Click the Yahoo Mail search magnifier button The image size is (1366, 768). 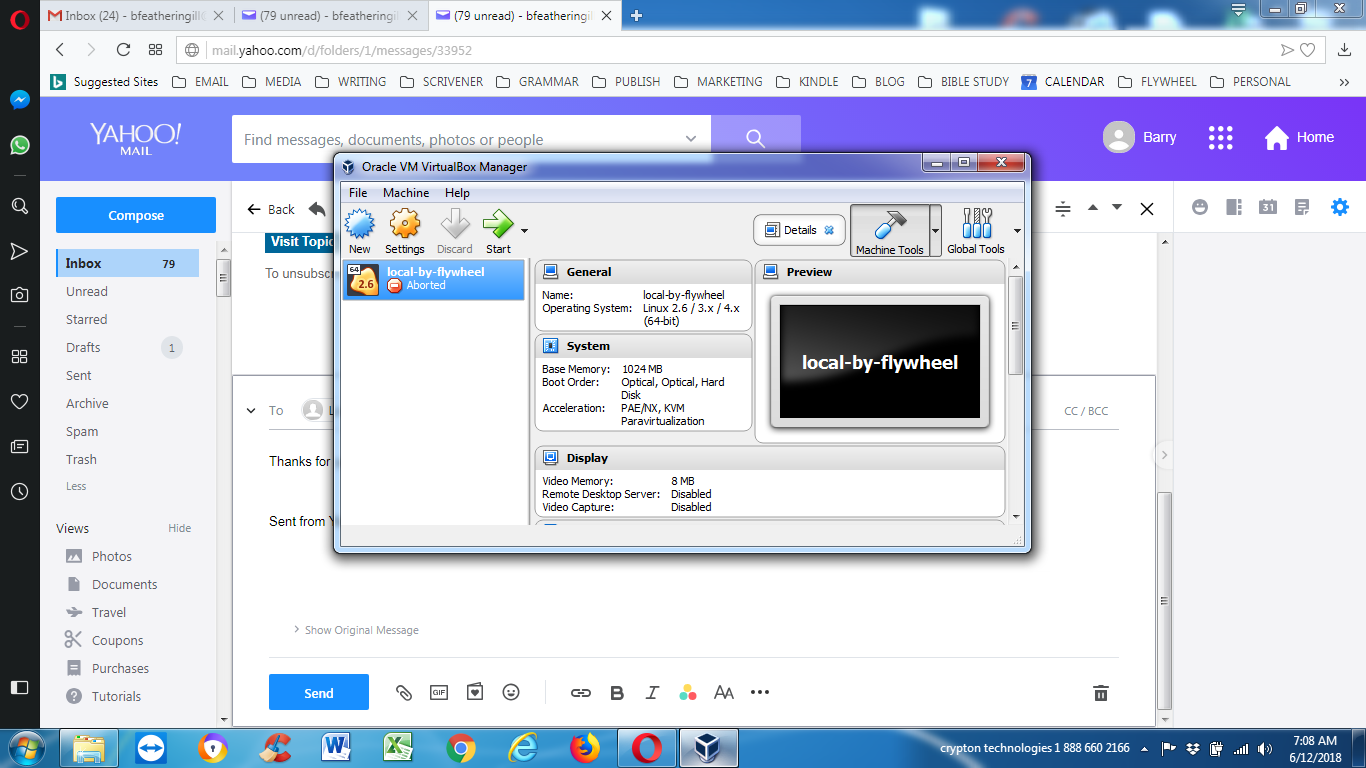(756, 138)
